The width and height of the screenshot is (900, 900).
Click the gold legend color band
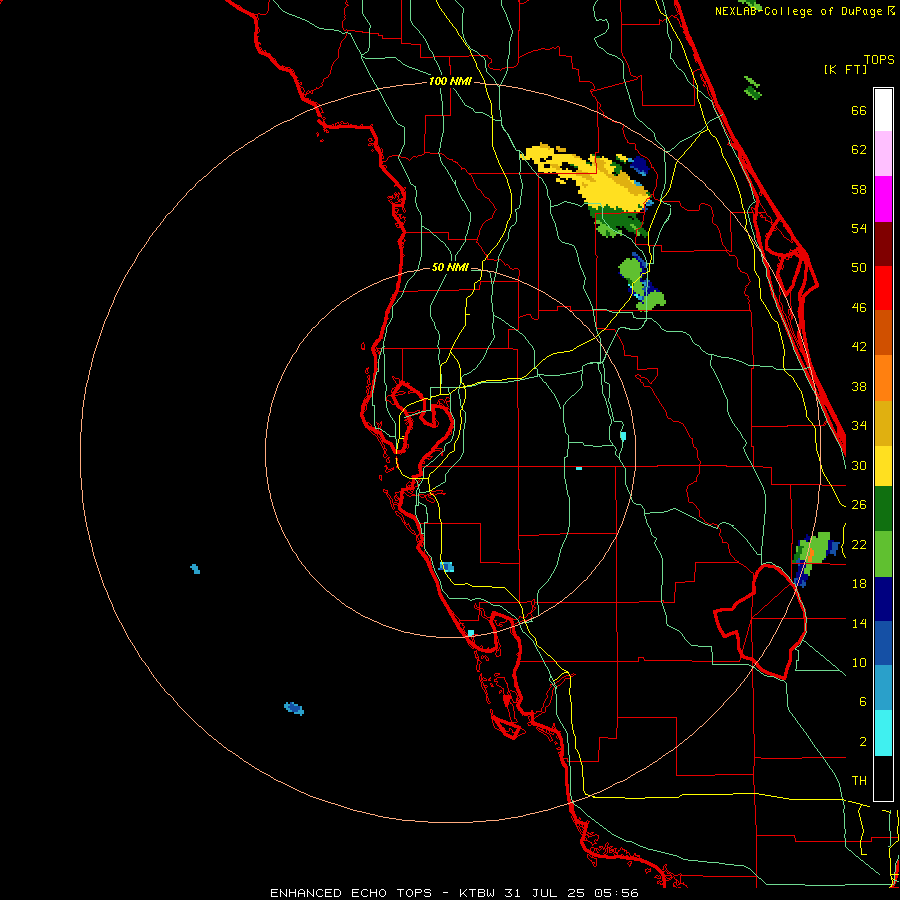click(x=883, y=423)
